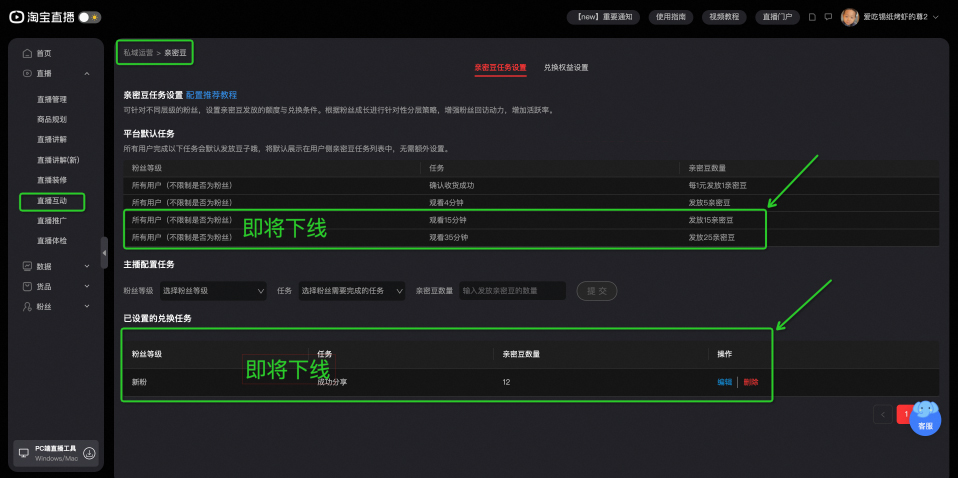Click the chart icon beside 数据
This screenshot has height=478, width=958.
tap(27, 267)
